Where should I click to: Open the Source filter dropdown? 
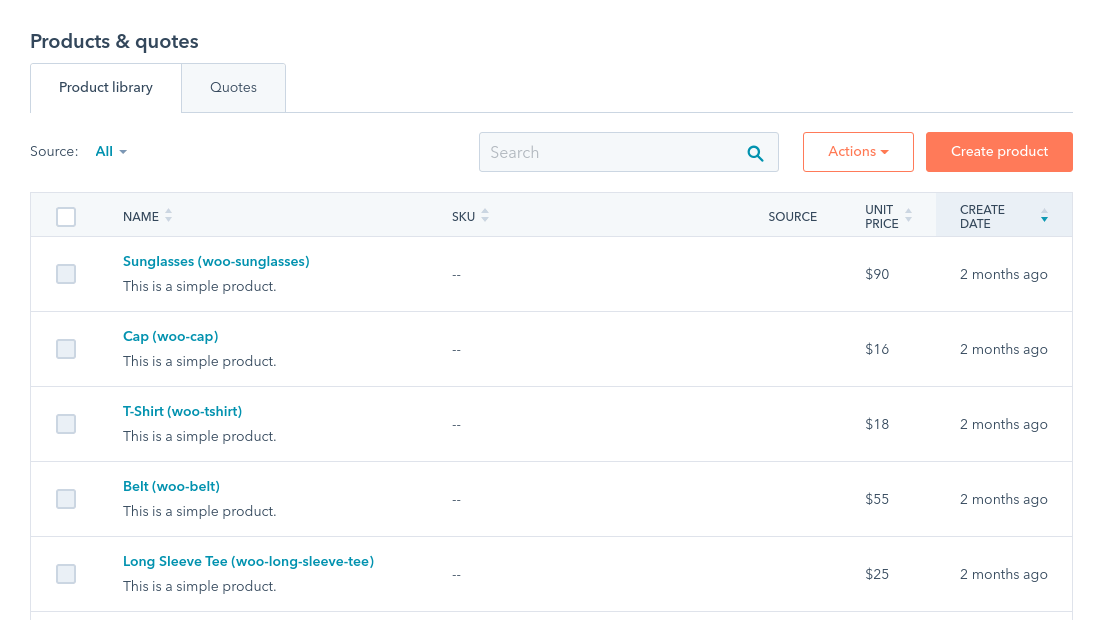[109, 151]
